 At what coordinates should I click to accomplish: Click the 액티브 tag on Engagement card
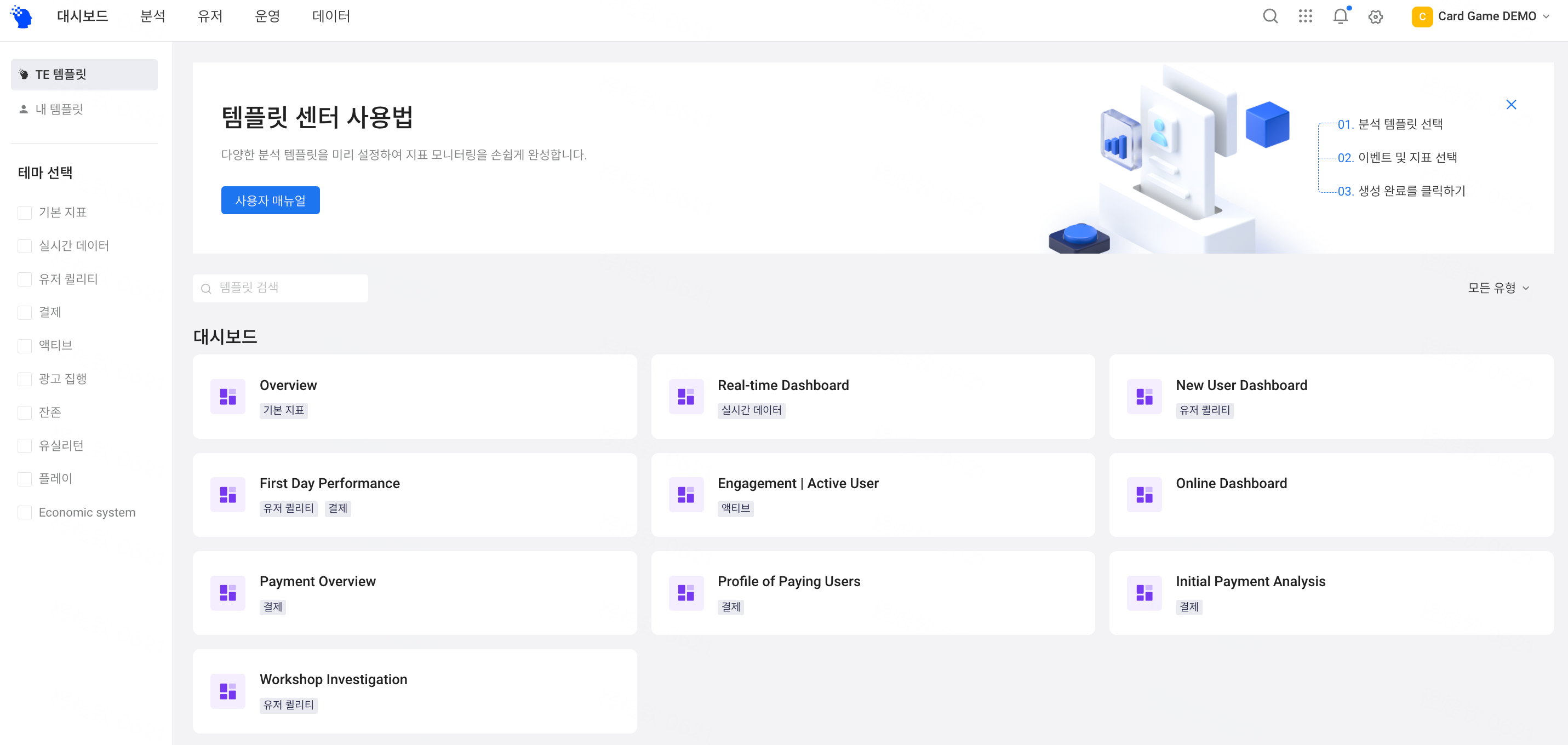pos(735,509)
